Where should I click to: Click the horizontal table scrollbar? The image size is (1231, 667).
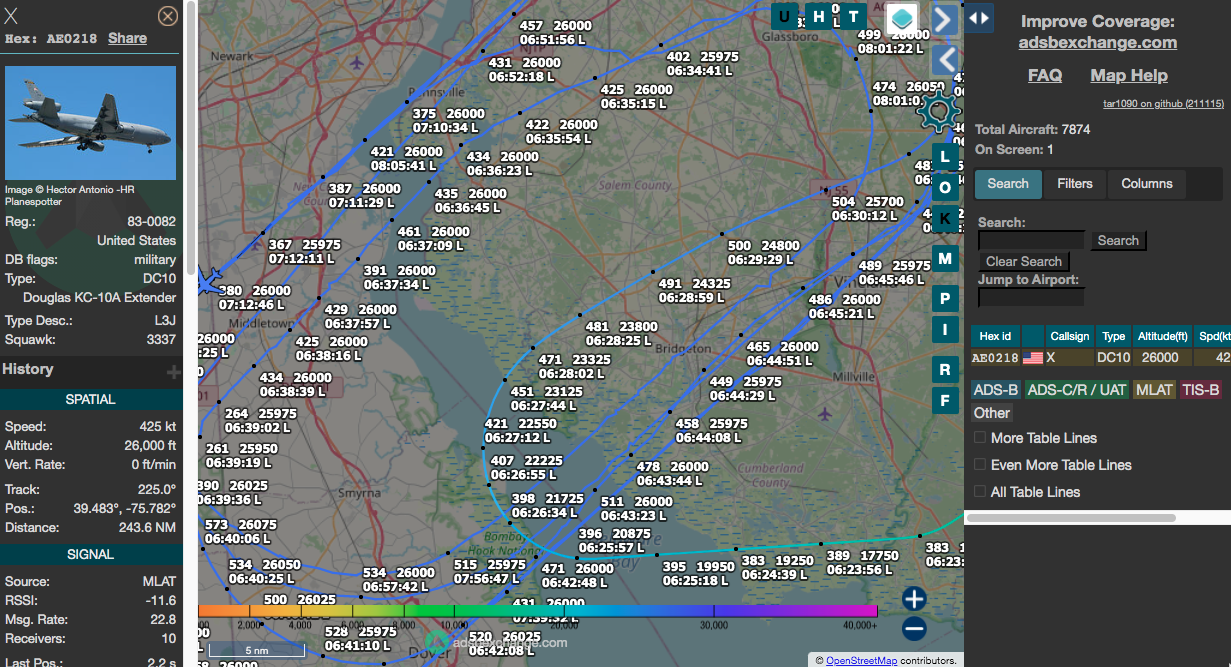(x=1070, y=518)
